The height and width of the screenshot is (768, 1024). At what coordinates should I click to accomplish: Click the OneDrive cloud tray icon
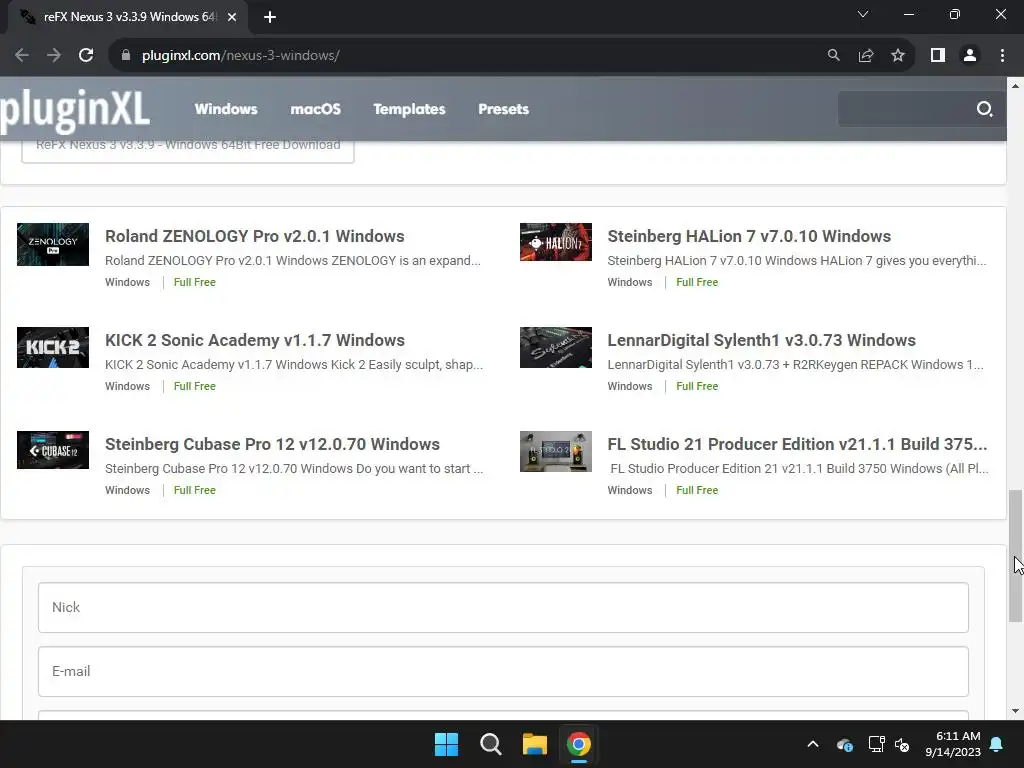tap(844, 744)
